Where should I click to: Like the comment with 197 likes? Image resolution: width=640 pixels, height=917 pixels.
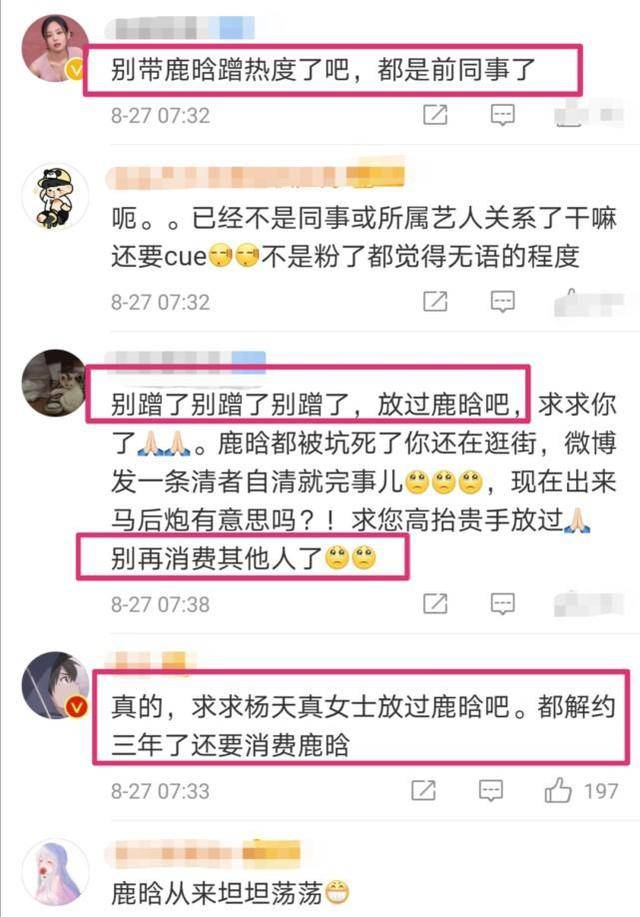pos(559,790)
